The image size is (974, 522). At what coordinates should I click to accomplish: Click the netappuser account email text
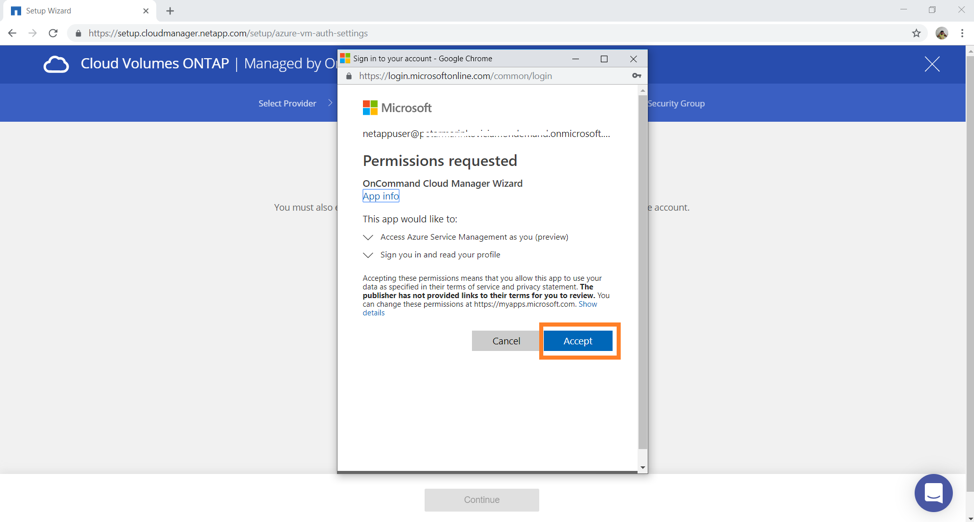pyautogui.click(x=486, y=134)
